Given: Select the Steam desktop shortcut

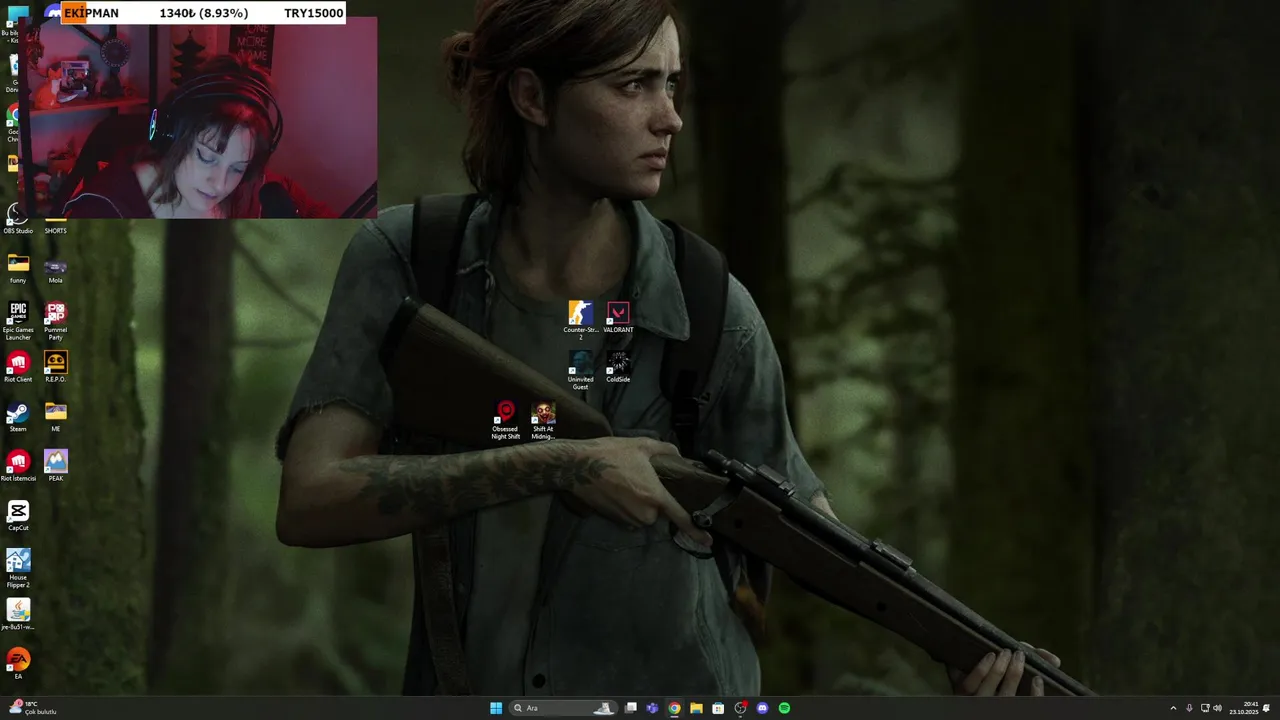Looking at the screenshot, I should 18,417.
